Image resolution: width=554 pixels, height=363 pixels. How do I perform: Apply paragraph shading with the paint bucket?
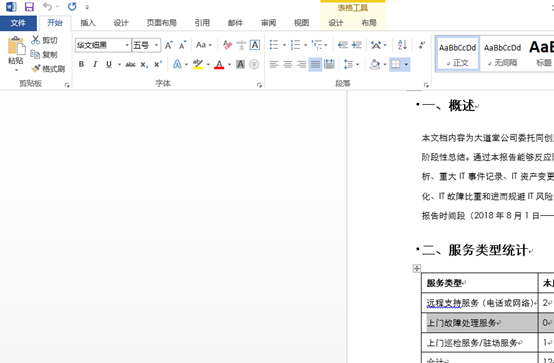(375, 64)
